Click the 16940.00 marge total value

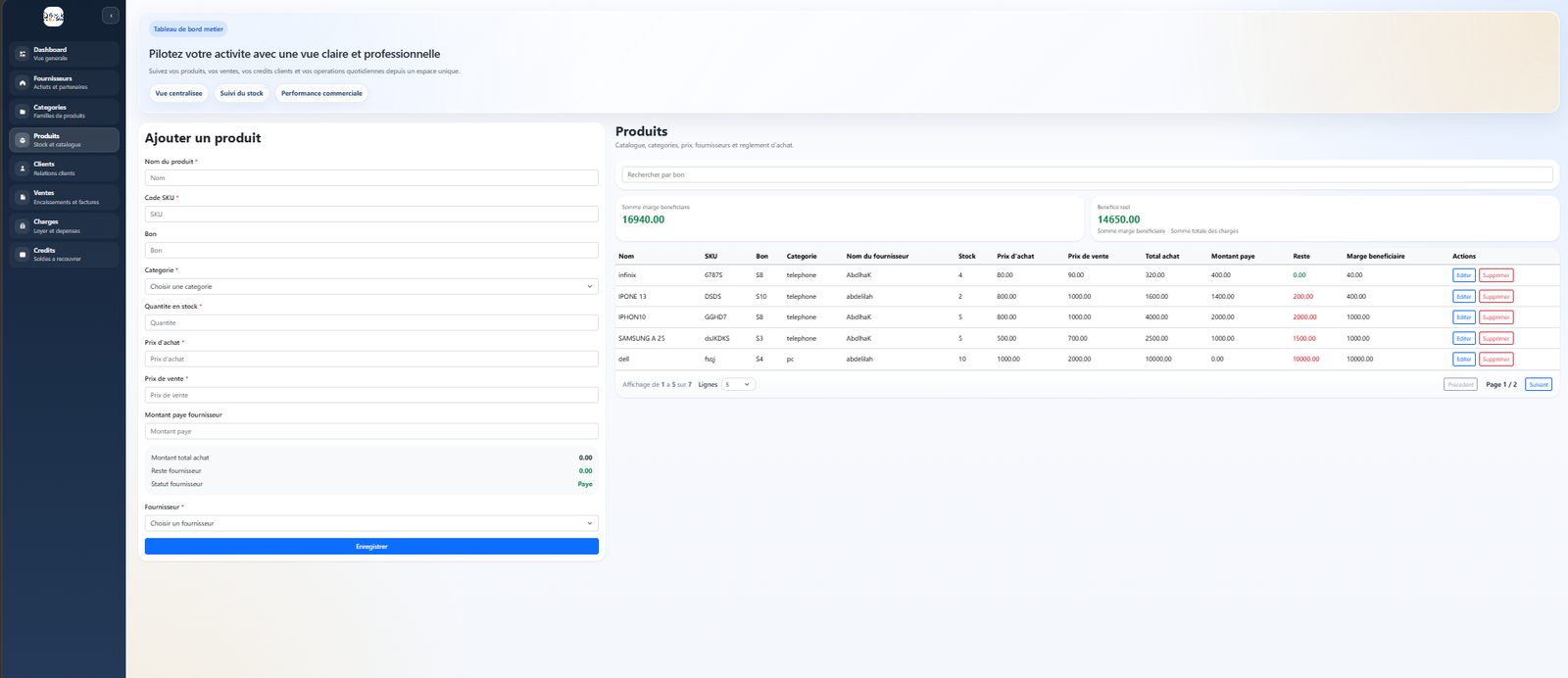pos(643,219)
